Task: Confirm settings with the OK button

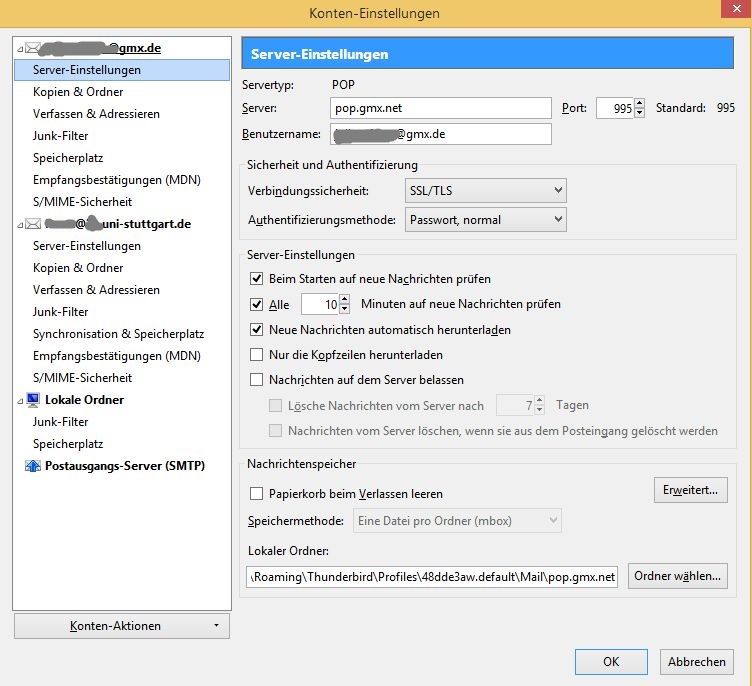Action: pyautogui.click(x=611, y=662)
